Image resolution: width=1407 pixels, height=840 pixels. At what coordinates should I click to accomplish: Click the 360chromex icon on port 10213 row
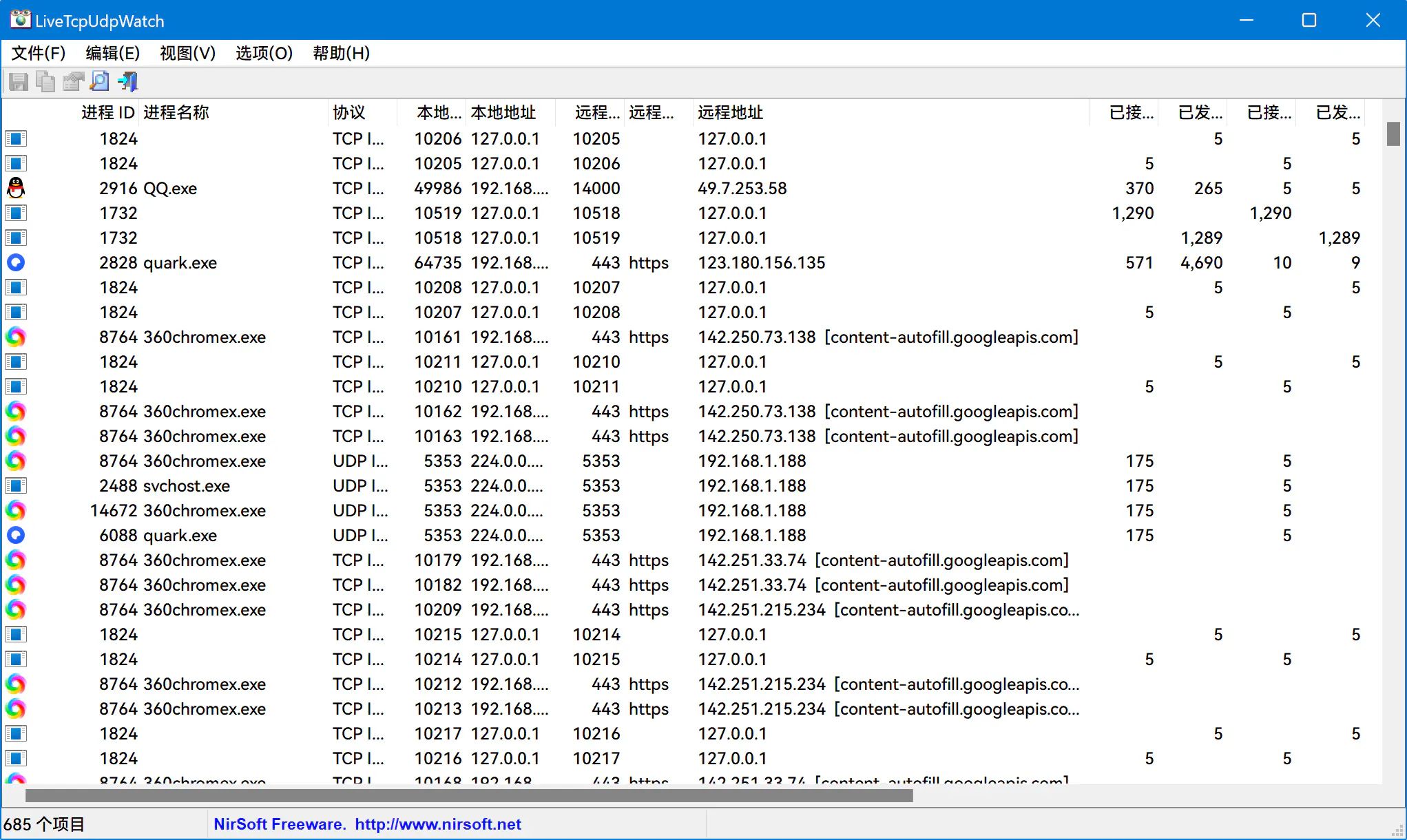tap(16, 708)
